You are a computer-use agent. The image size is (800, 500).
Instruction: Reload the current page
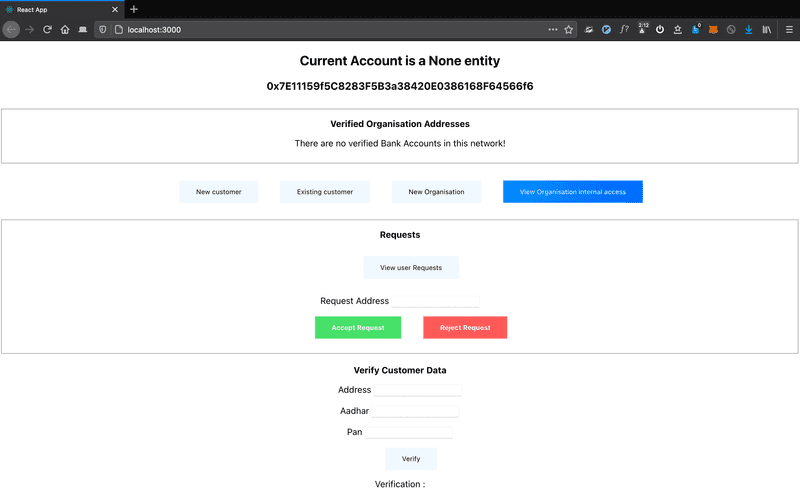[47, 30]
